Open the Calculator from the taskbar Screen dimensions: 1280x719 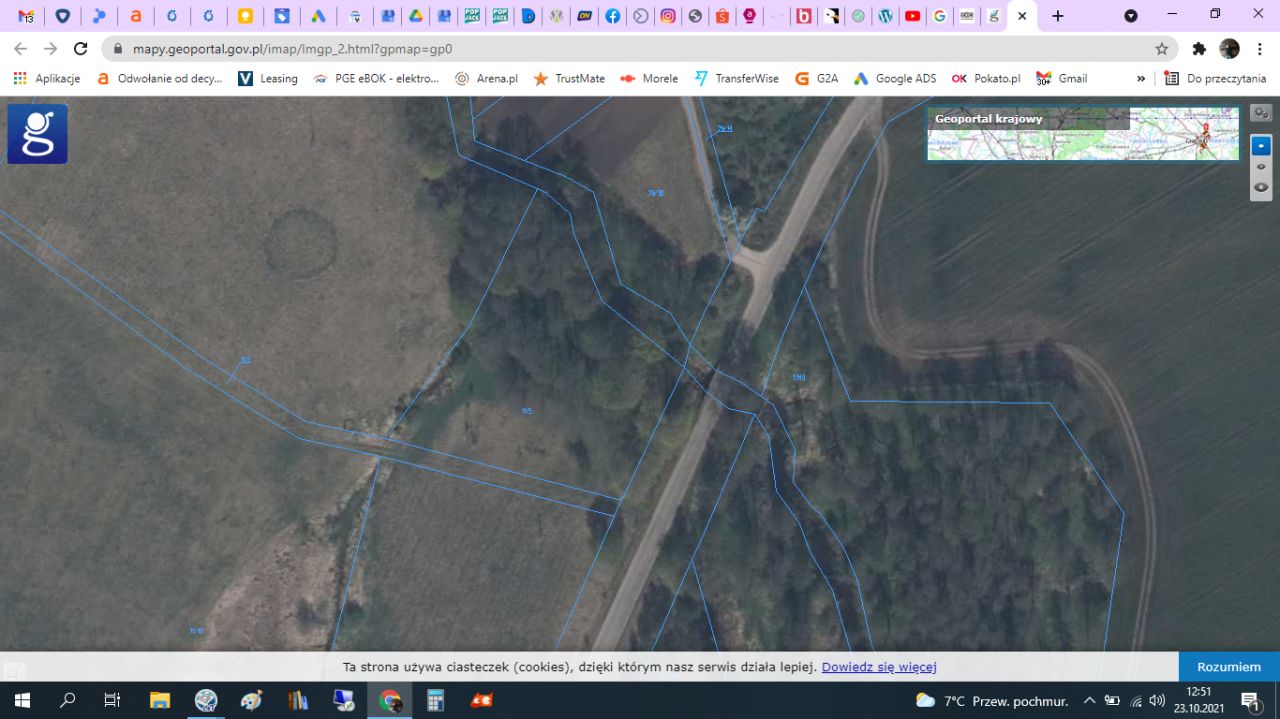coord(435,700)
